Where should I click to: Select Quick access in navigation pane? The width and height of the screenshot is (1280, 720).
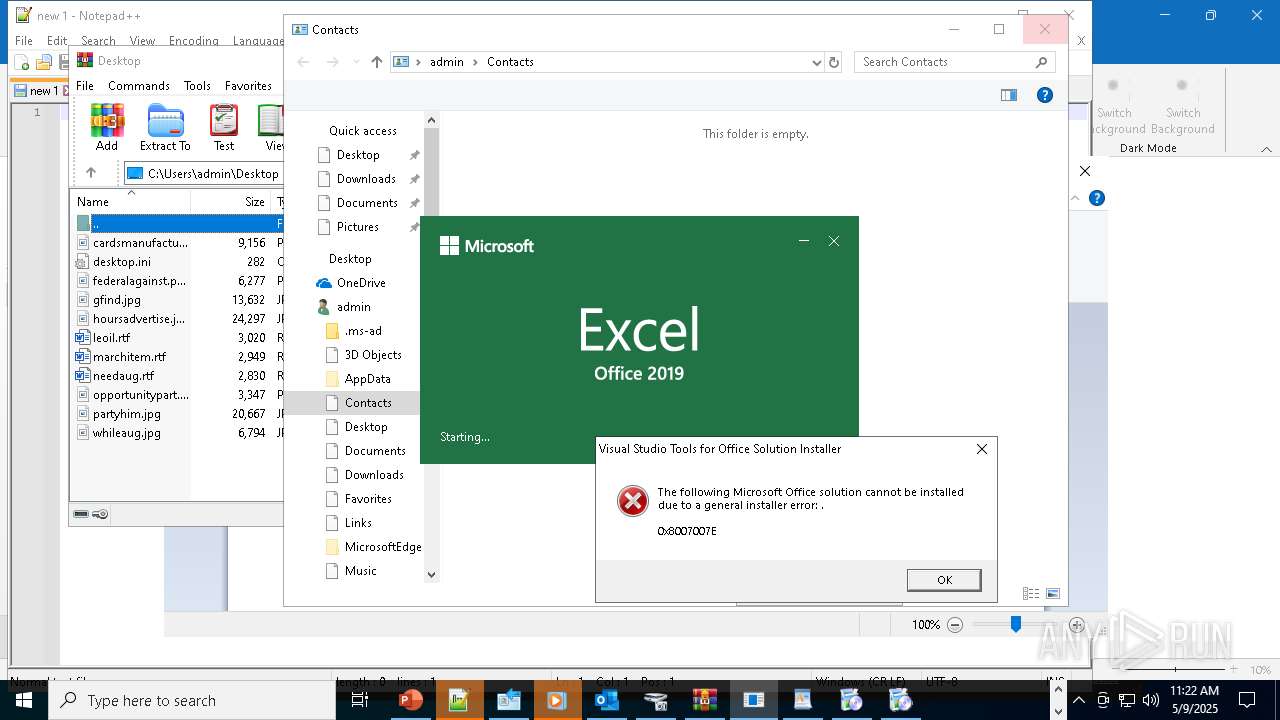click(x=362, y=131)
